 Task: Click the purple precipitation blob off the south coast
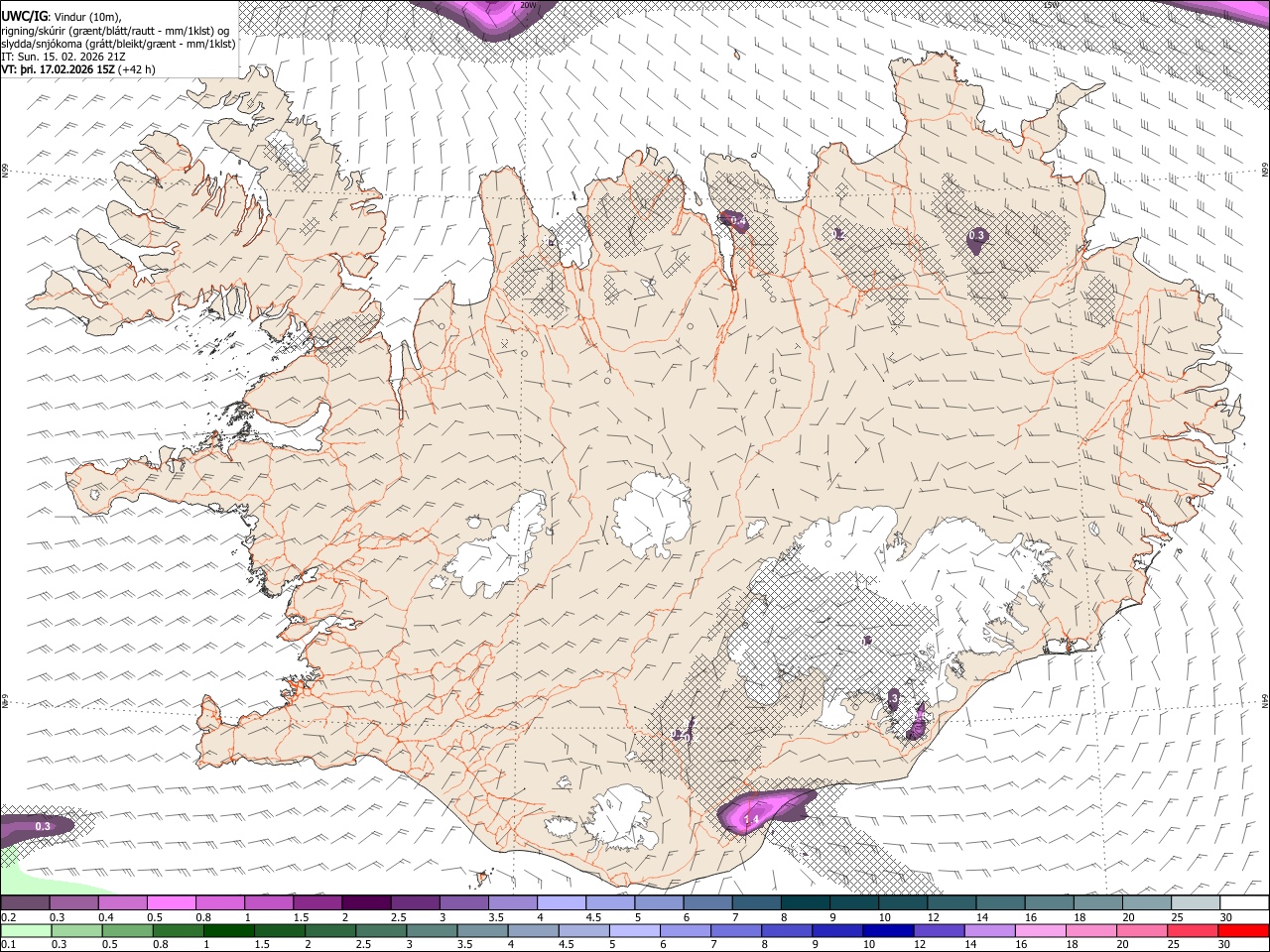[x=765, y=810]
